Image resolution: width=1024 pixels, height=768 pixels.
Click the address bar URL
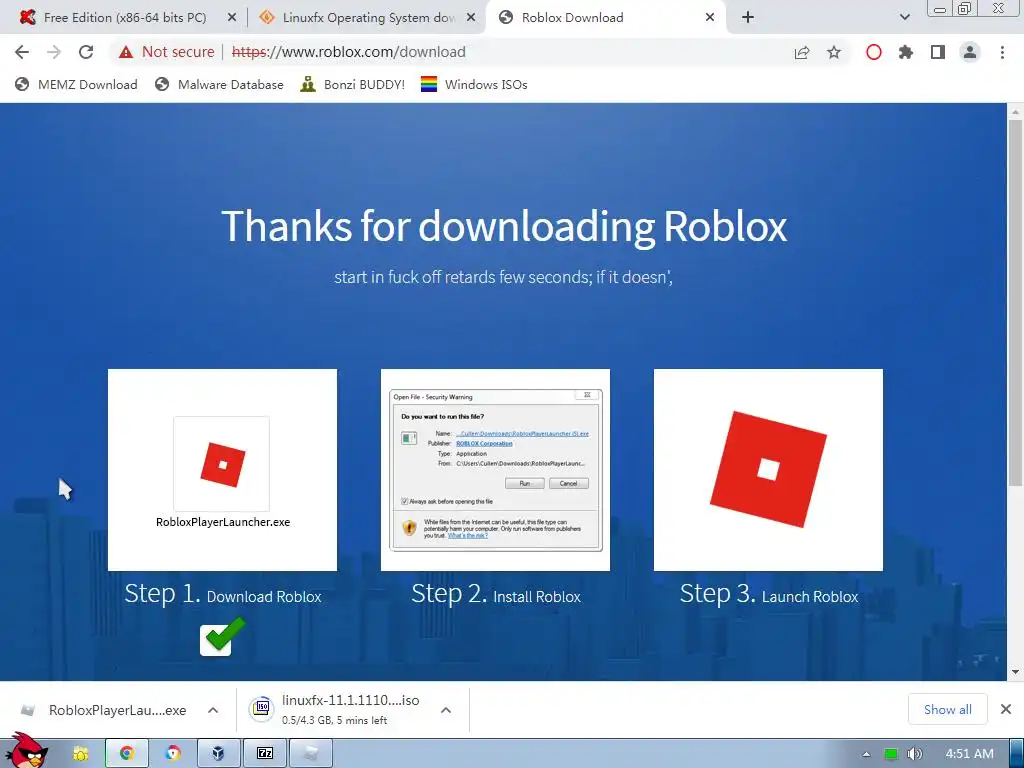tap(349, 52)
